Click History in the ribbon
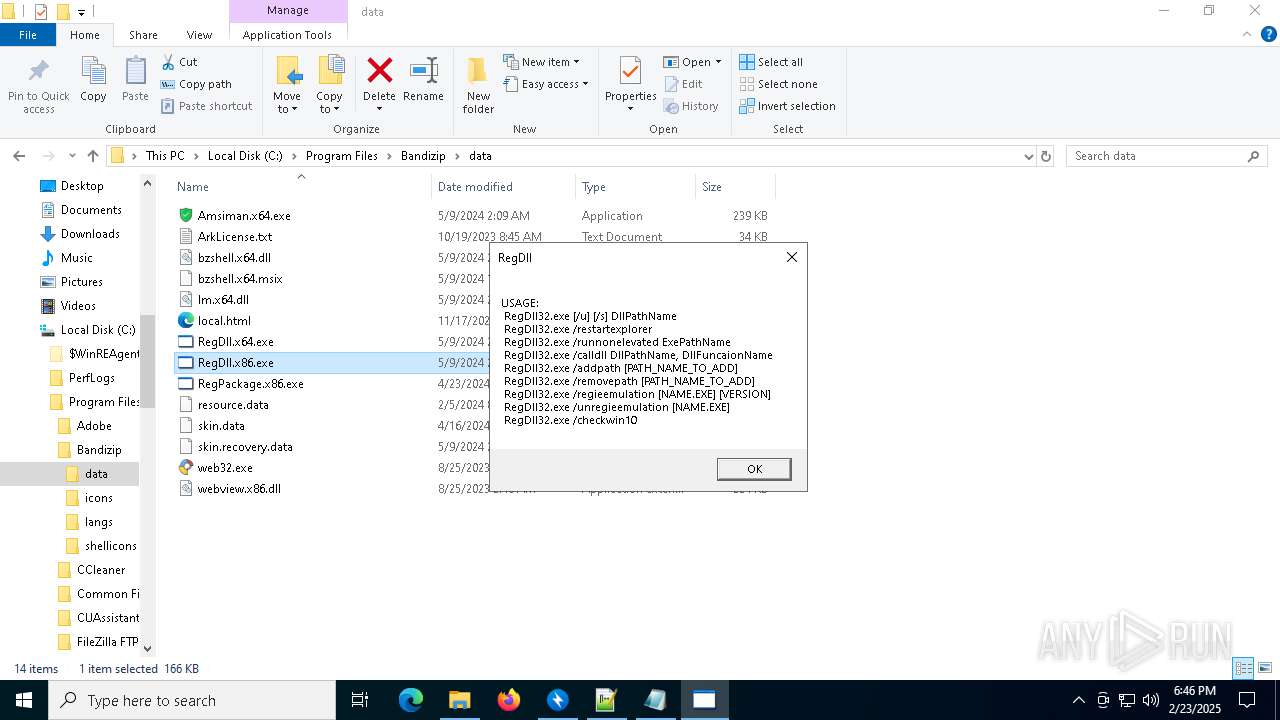Viewport: 1280px width, 720px height. click(x=691, y=106)
